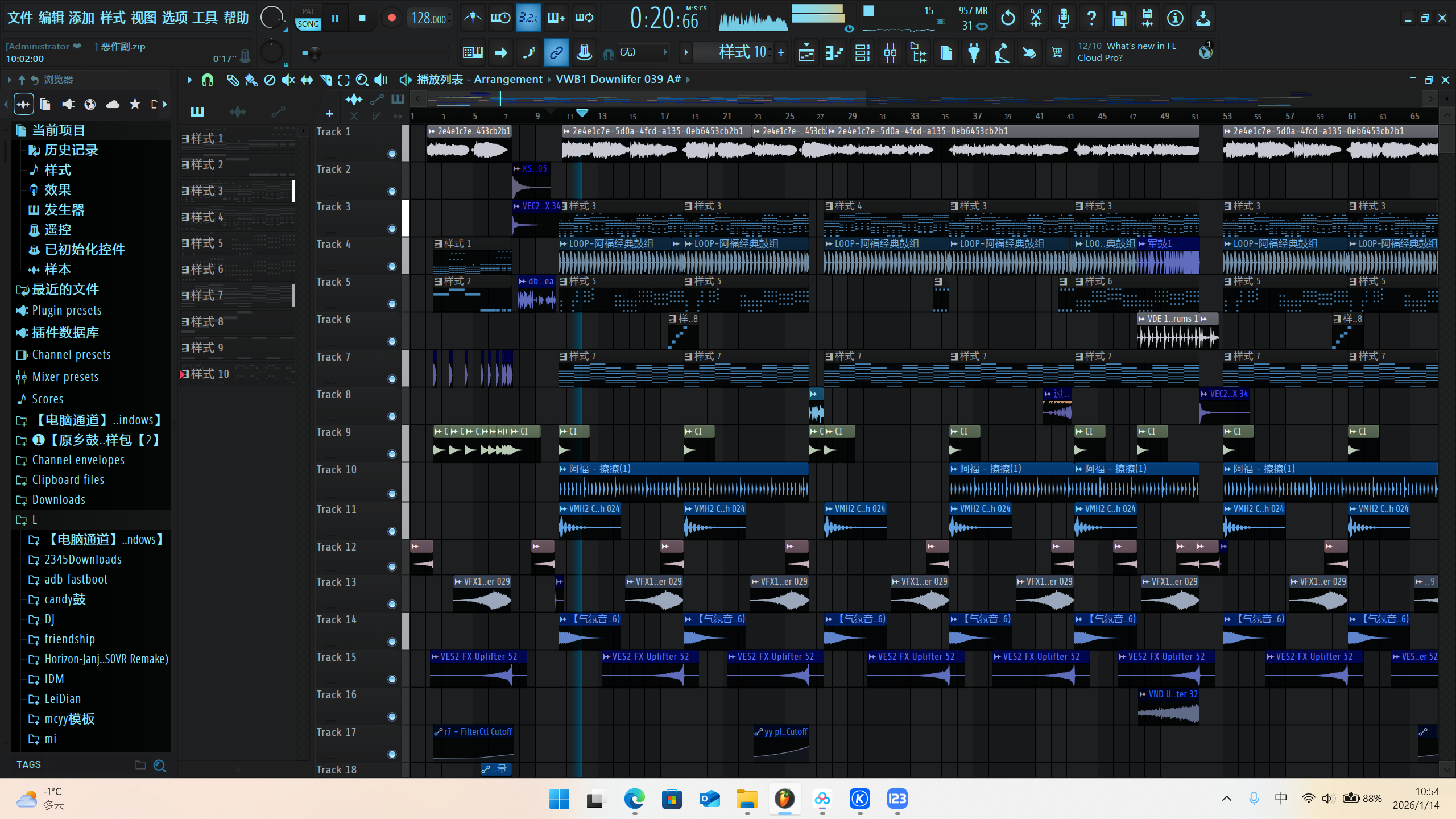
Task: Open the plugin picker plug icon
Action: (974, 53)
